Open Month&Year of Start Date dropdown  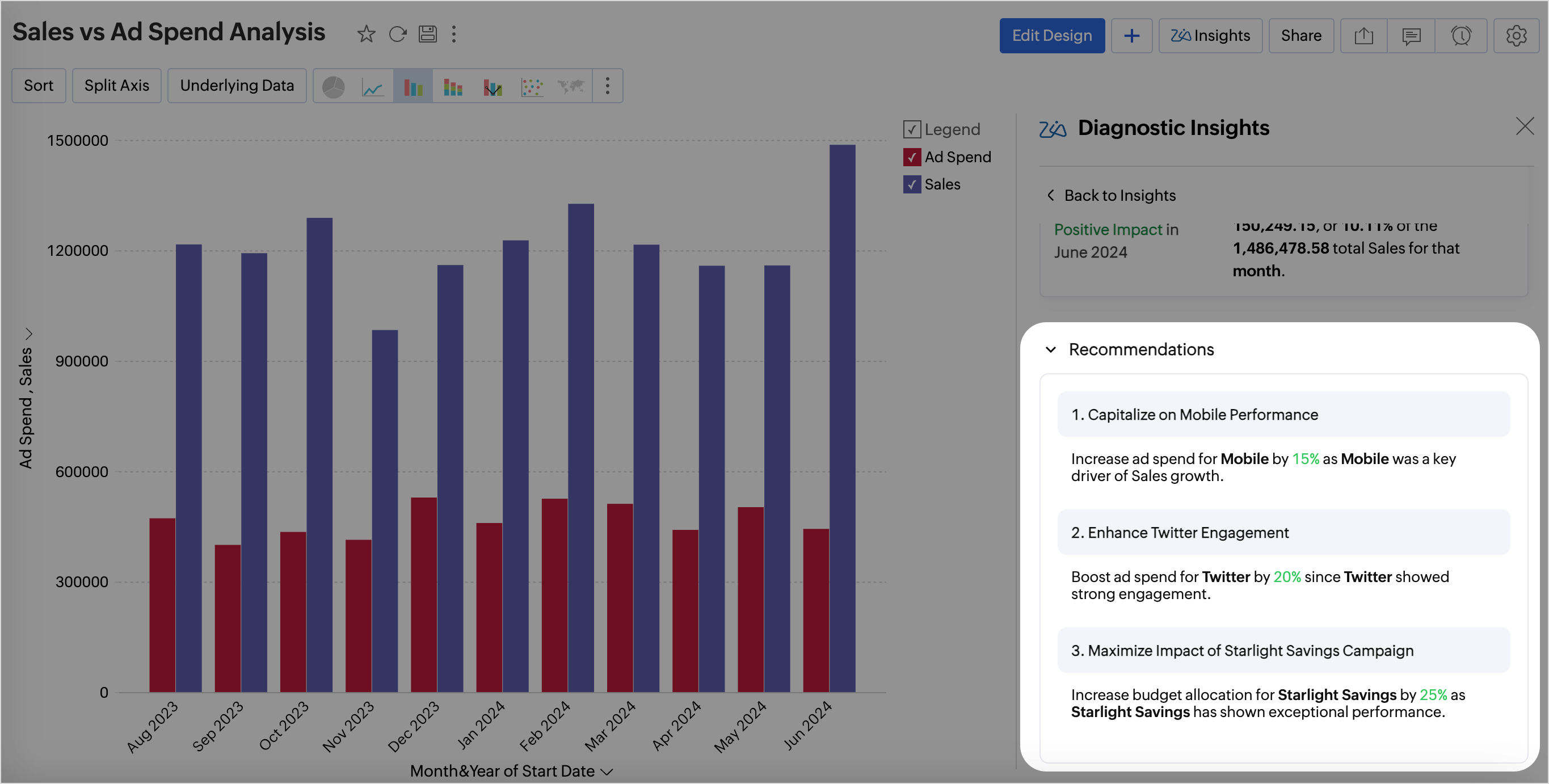tap(607, 772)
